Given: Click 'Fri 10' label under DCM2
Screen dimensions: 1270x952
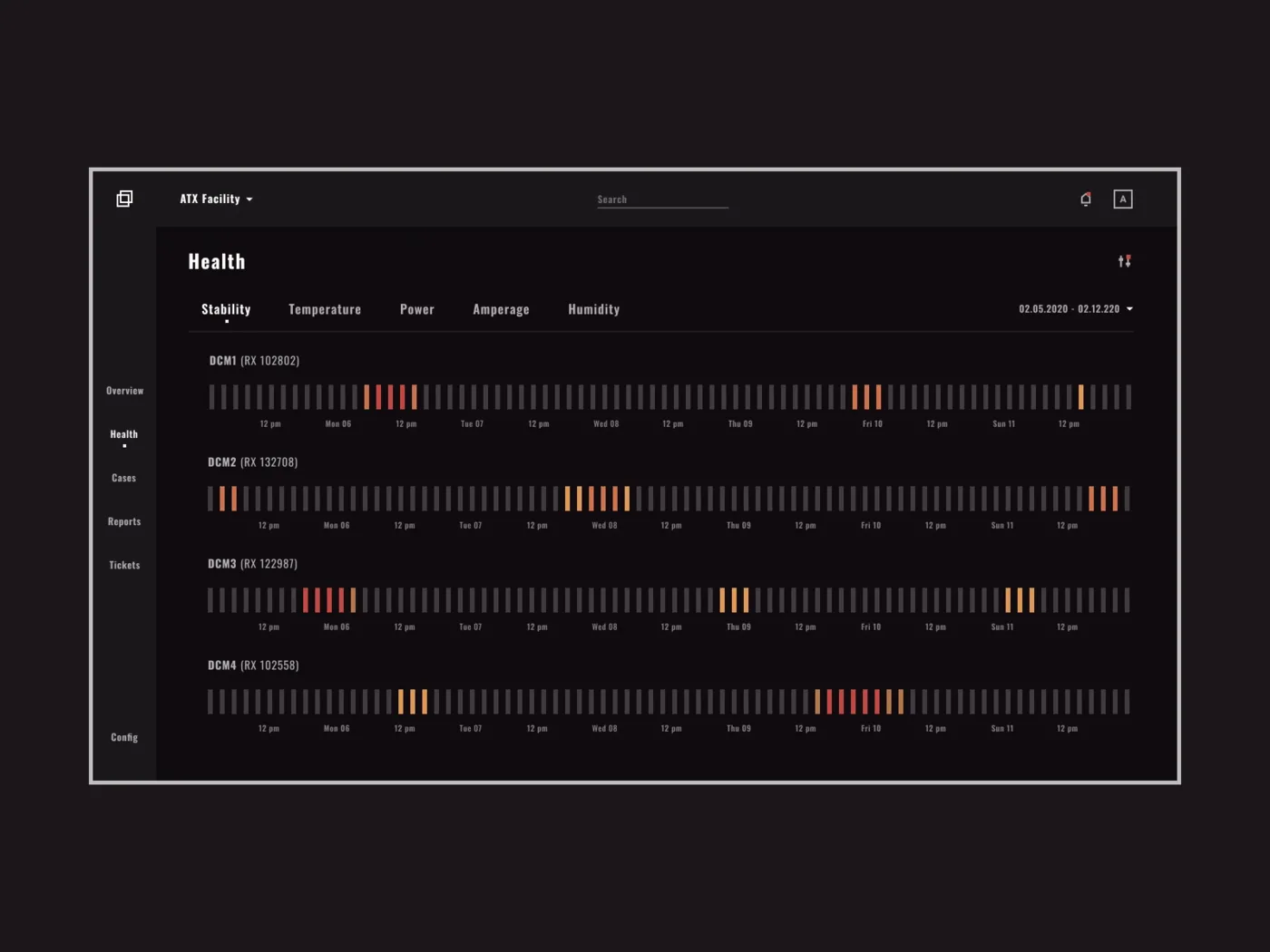Looking at the screenshot, I should coord(871,526).
